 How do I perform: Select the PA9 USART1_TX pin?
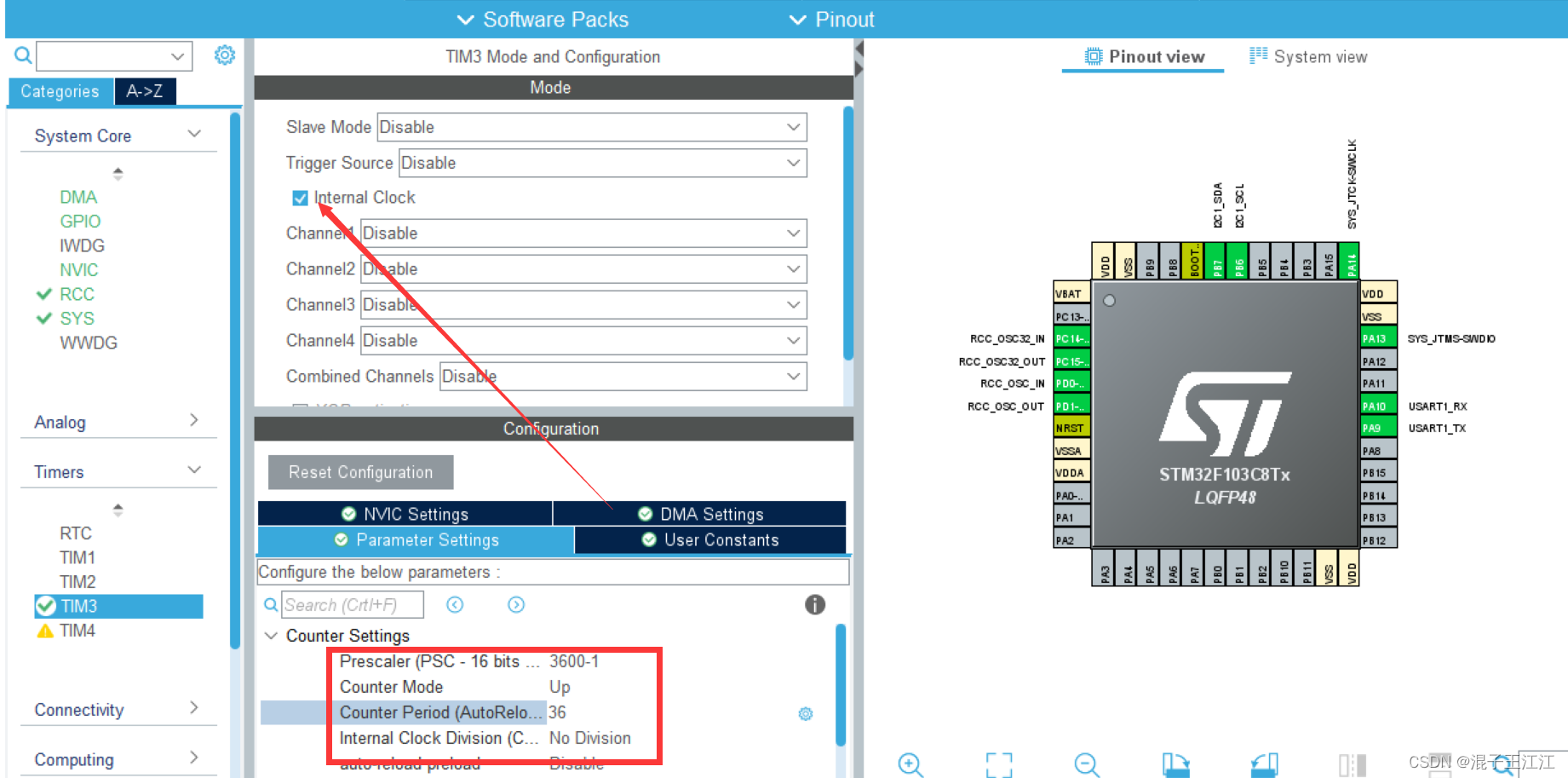pos(1378,428)
